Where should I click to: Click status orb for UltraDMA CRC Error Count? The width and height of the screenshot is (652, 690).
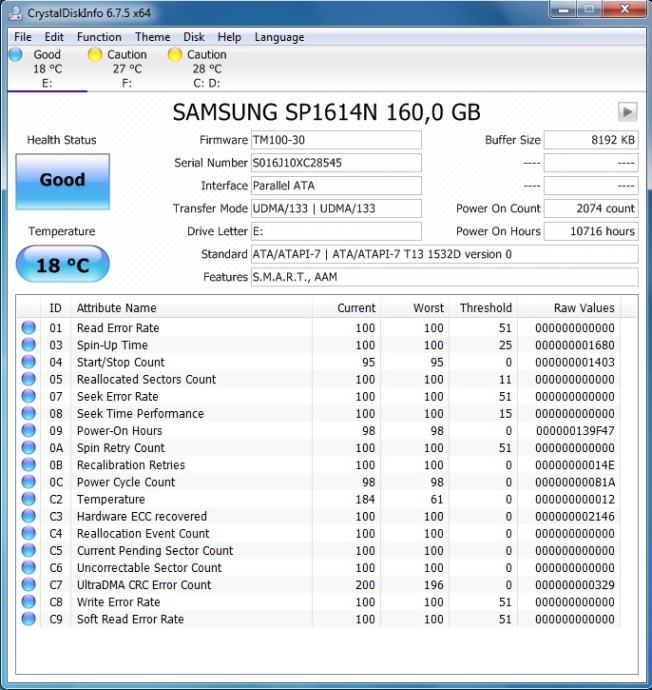(29, 585)
